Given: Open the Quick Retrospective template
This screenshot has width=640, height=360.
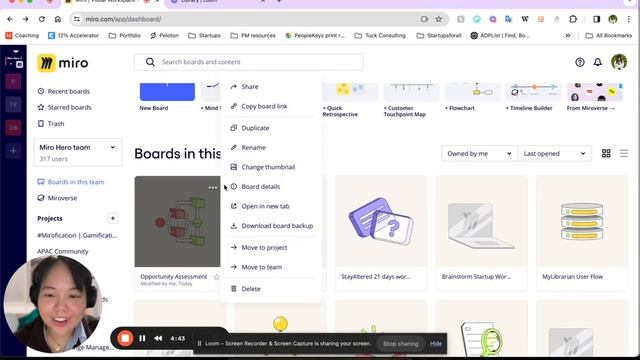Looking at the screenshot, I should click(x=350, y=100).
